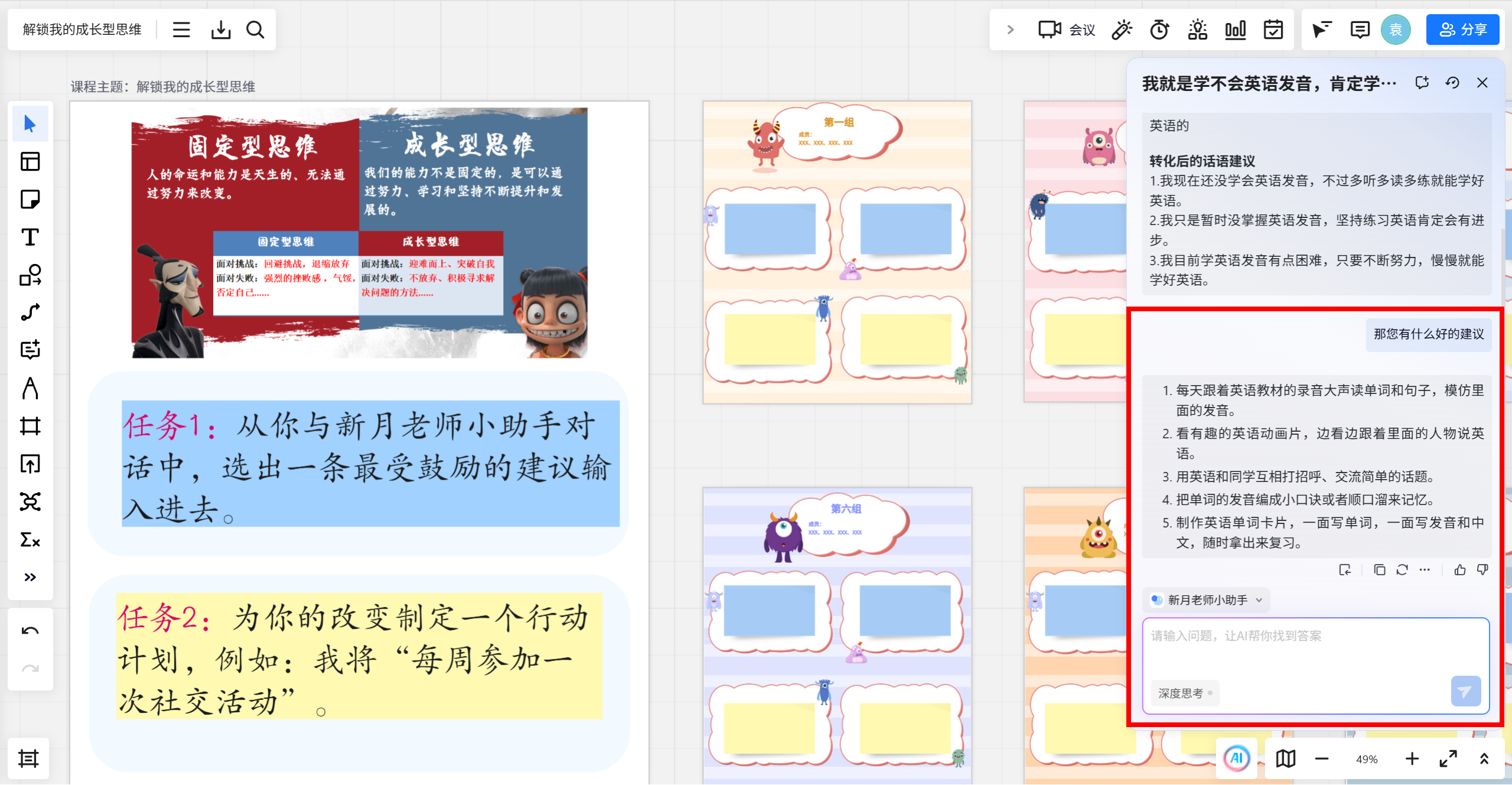Expand more tools in left toolbar
The height and width of the screenshot is (785, 1512).
(30, 577)
